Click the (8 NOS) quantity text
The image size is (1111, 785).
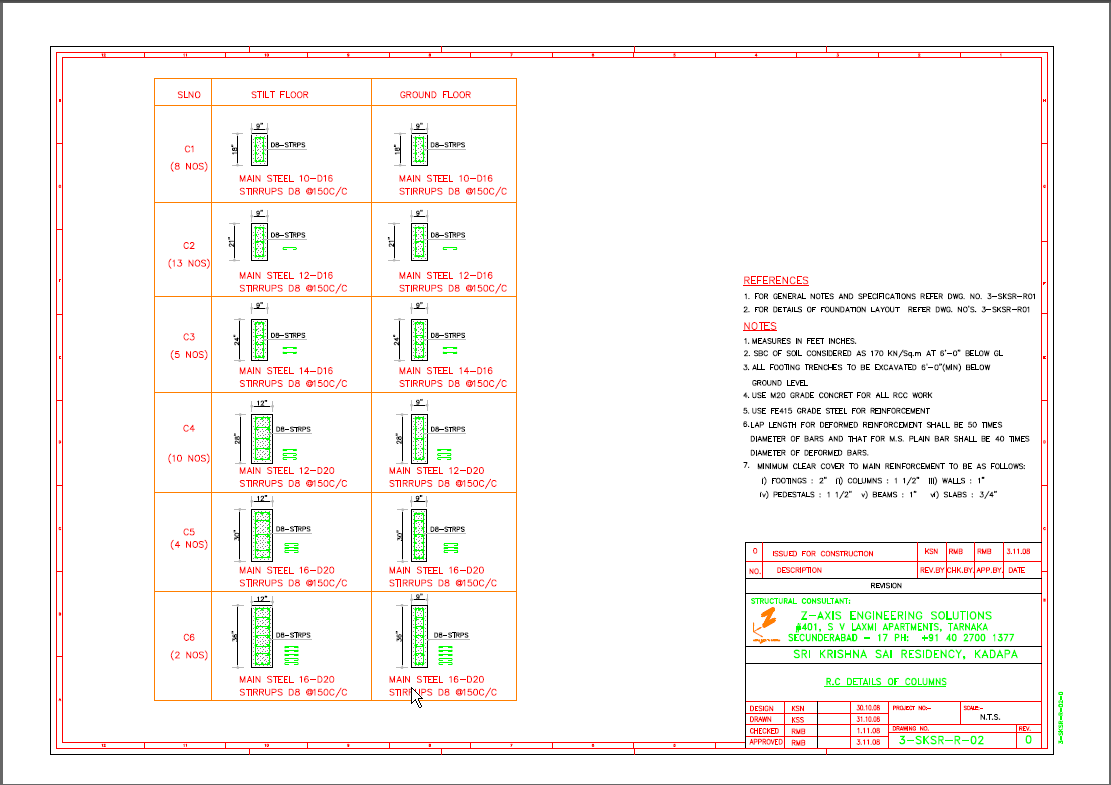189,166
